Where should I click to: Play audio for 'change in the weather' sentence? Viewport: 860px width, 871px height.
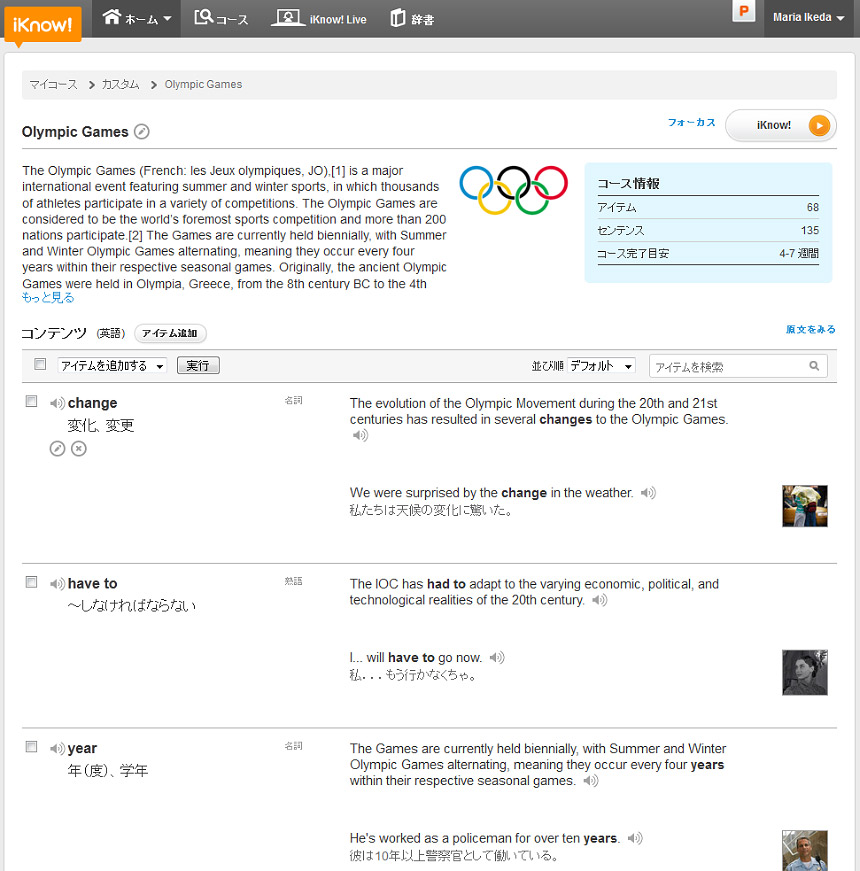(x=648, y=493)
